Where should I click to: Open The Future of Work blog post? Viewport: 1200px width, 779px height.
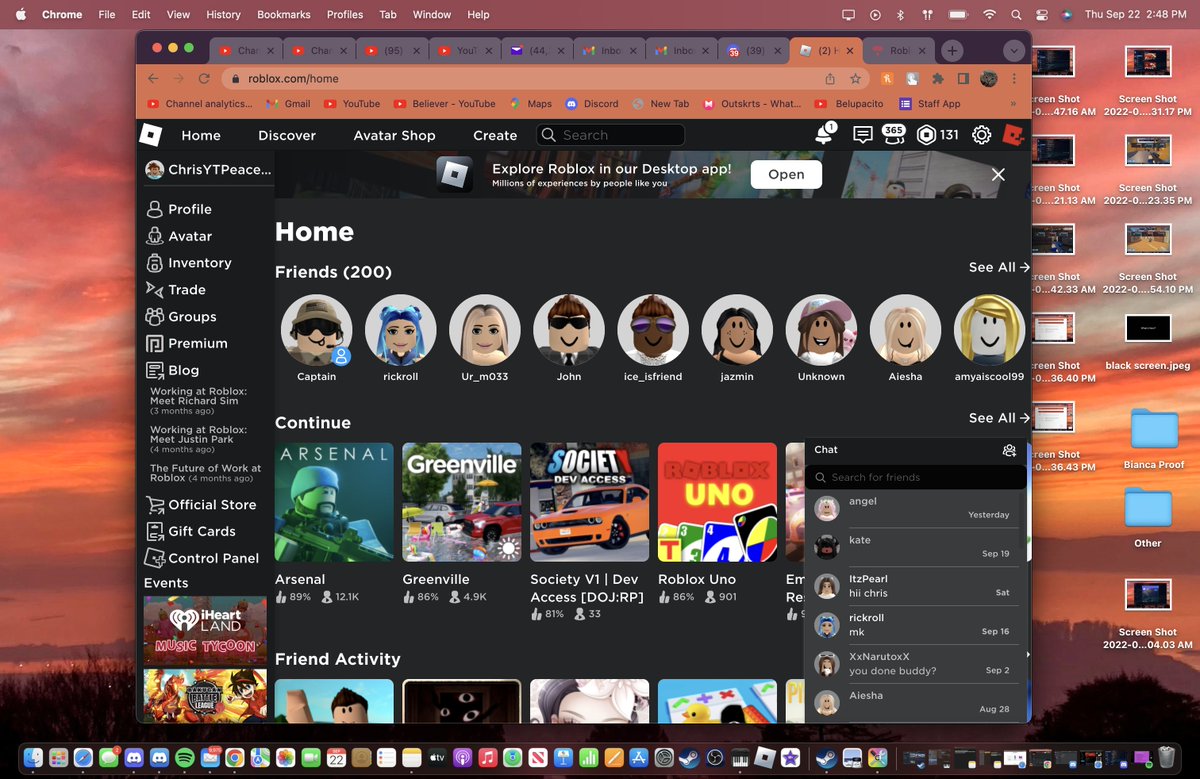(205, 473)
